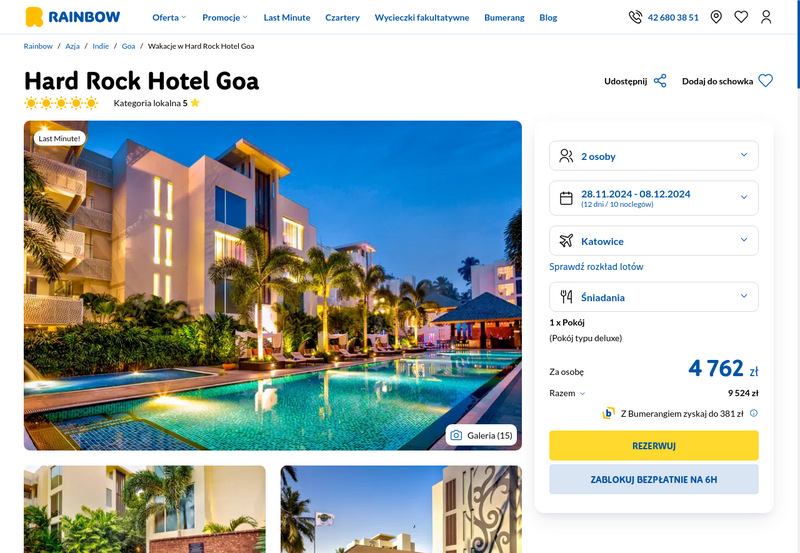
Task: Change the Śniadania meal plan dropdown
Action: point(654,297)
